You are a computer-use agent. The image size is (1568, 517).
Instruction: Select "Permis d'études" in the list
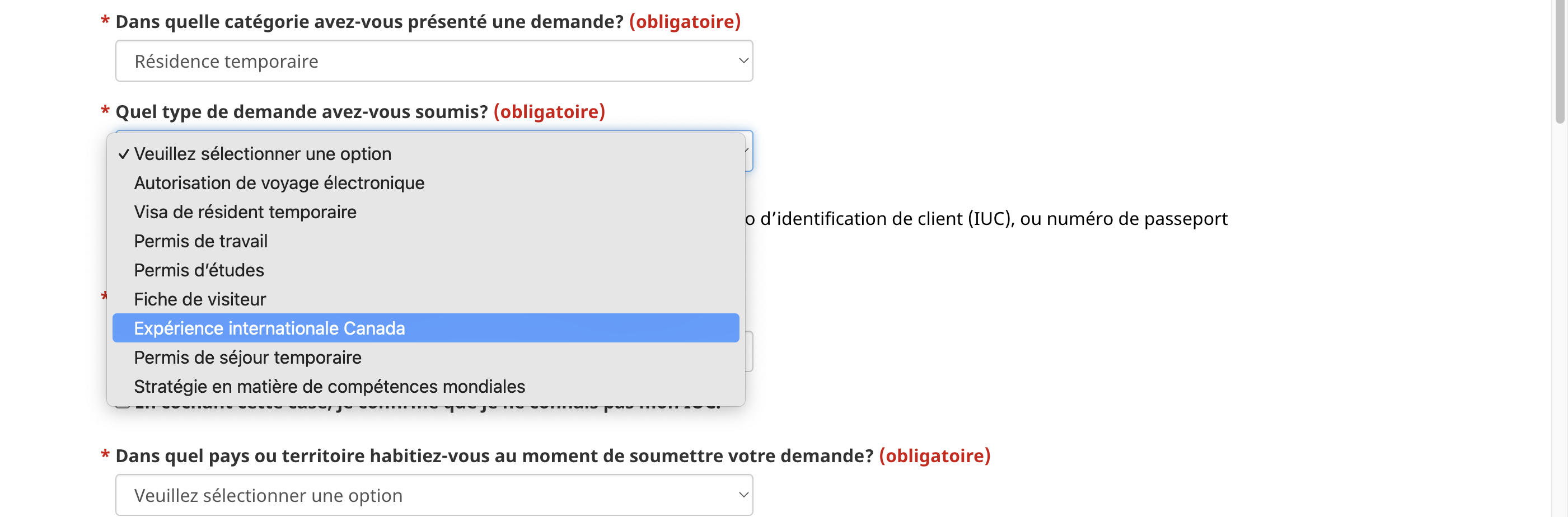[x=198, y=270]
